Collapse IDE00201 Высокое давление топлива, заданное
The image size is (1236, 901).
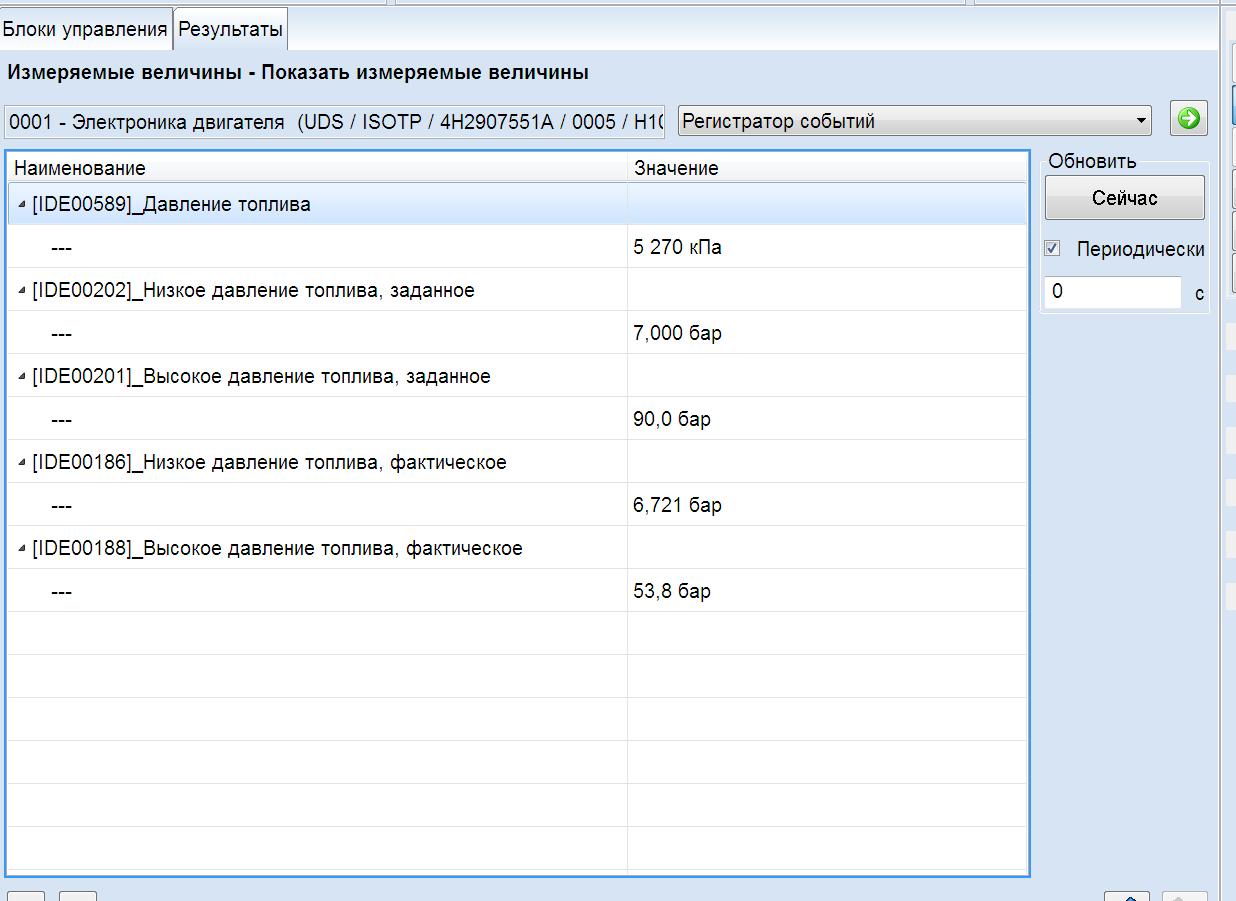(22, 377)
